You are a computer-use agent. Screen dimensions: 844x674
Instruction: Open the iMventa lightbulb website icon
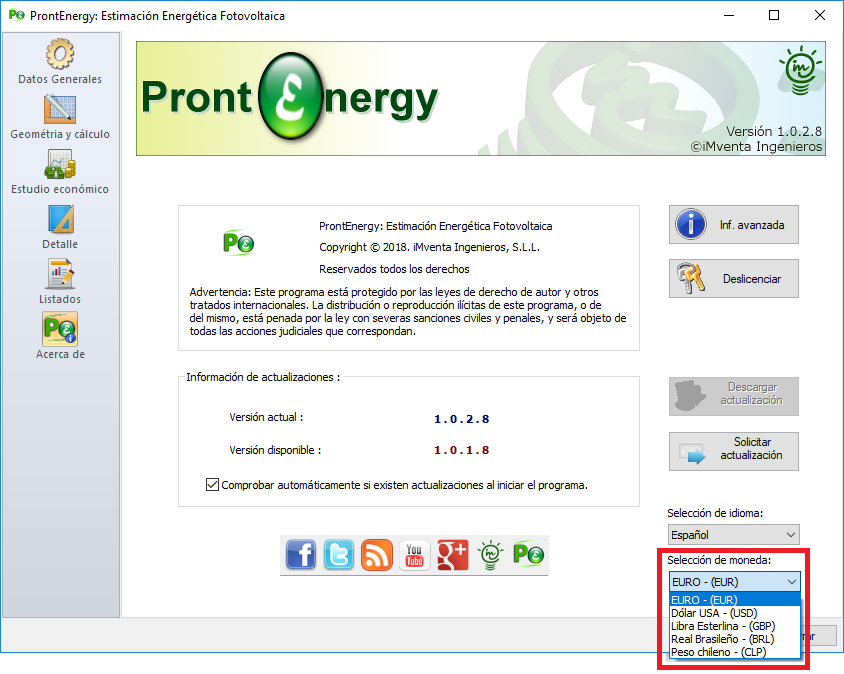coord(490,555)
